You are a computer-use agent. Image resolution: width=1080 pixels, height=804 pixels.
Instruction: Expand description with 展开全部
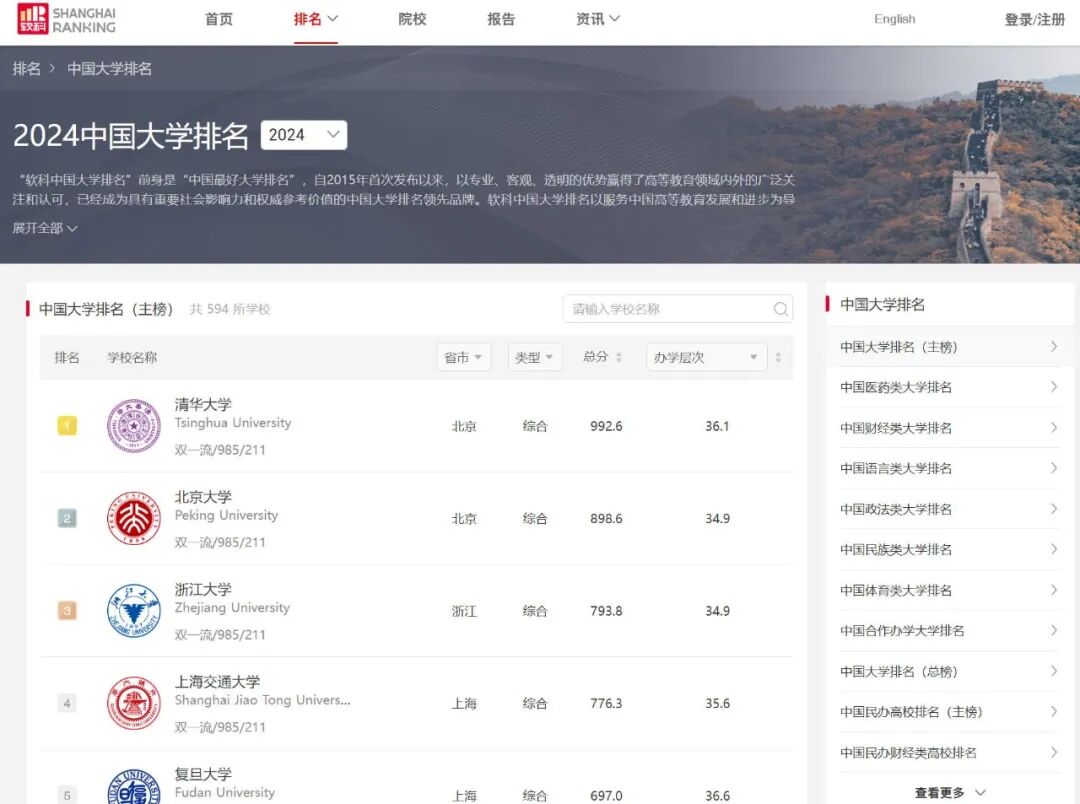45,228
